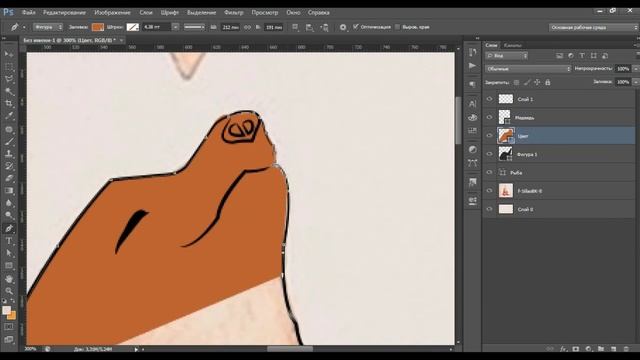
Task: Toggle the Выров. края checkbox
Action: tap(398, 27)
